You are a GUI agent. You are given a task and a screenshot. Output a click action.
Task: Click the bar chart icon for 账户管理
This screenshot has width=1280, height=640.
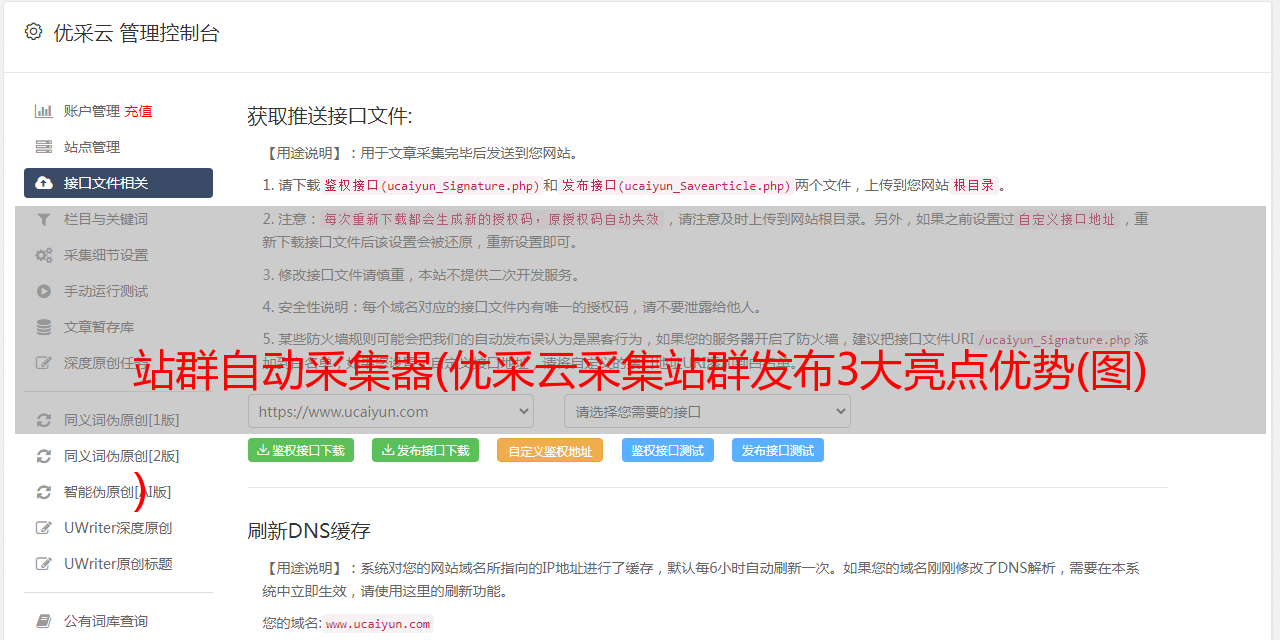44,111
